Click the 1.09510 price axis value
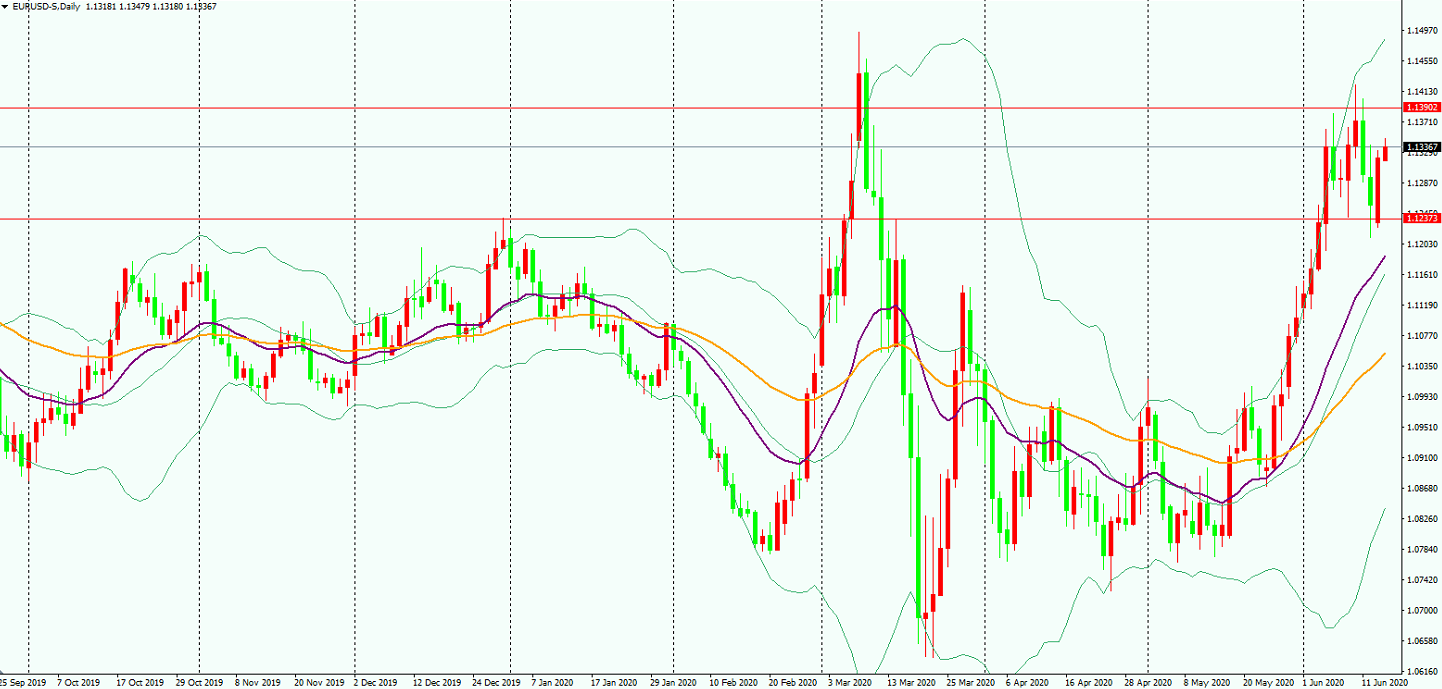1442x689 pixels. point(1422,427)
